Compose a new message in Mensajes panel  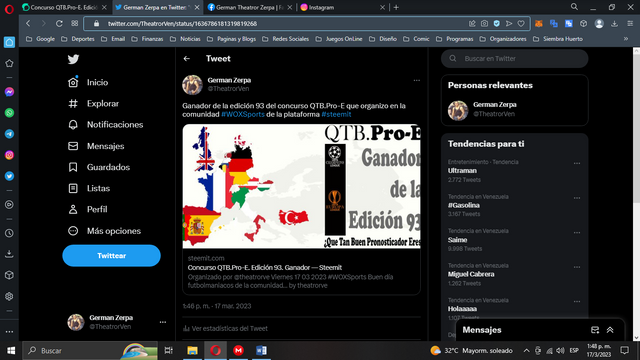point(595,330)
